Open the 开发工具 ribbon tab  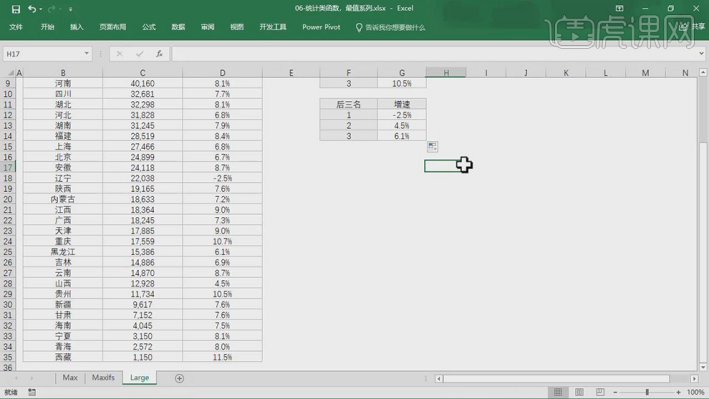point(273,27)
